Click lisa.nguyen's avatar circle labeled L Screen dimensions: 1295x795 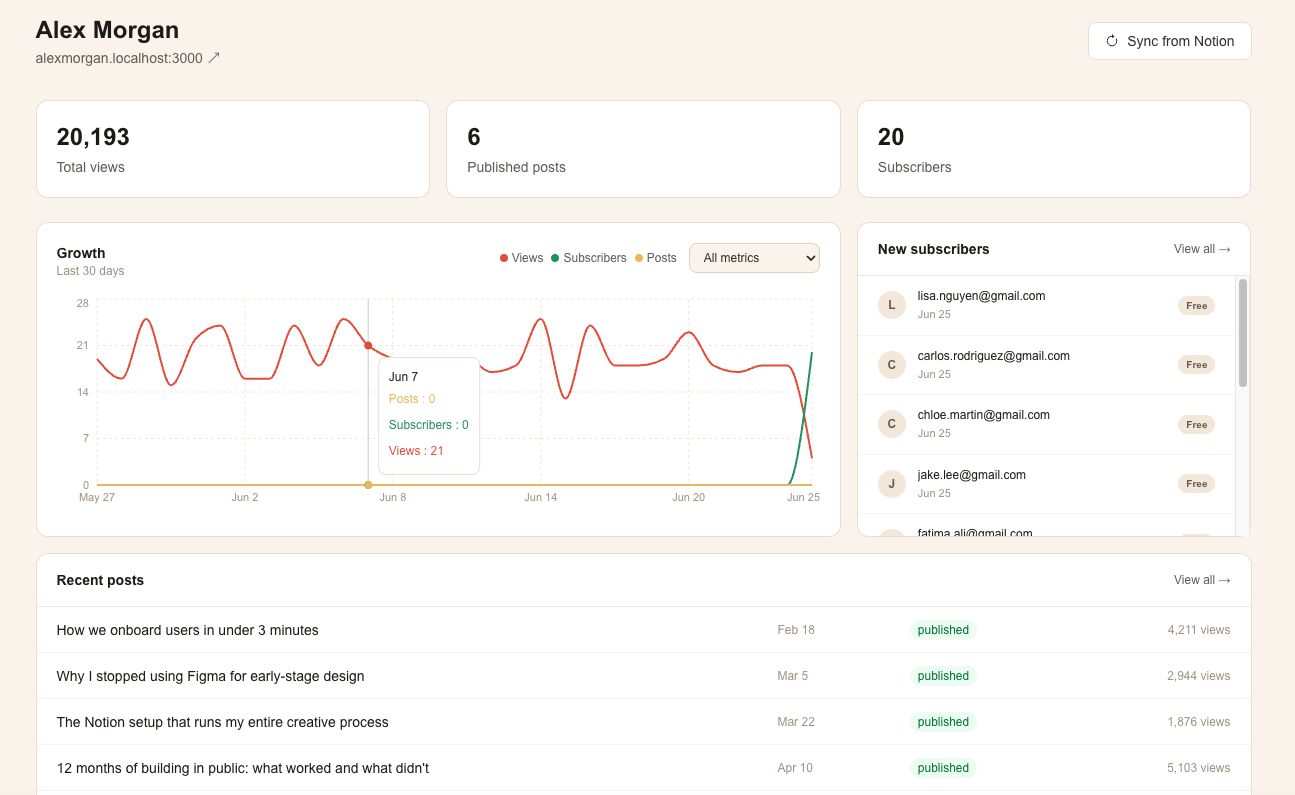pos(892,305)
